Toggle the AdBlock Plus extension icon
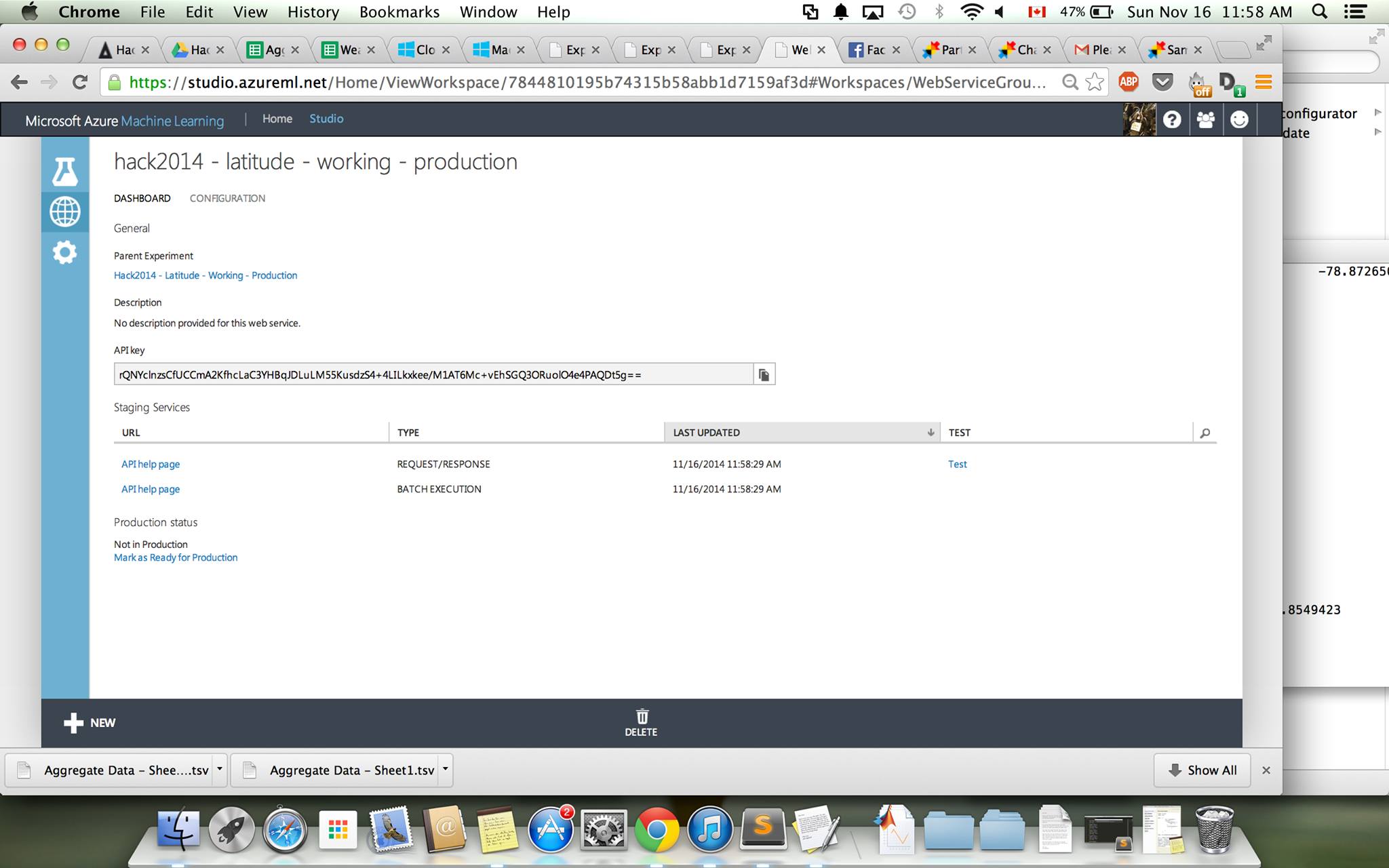Screen dimensions: 1389x868 pyautogui.click(x=1129, y=82)
